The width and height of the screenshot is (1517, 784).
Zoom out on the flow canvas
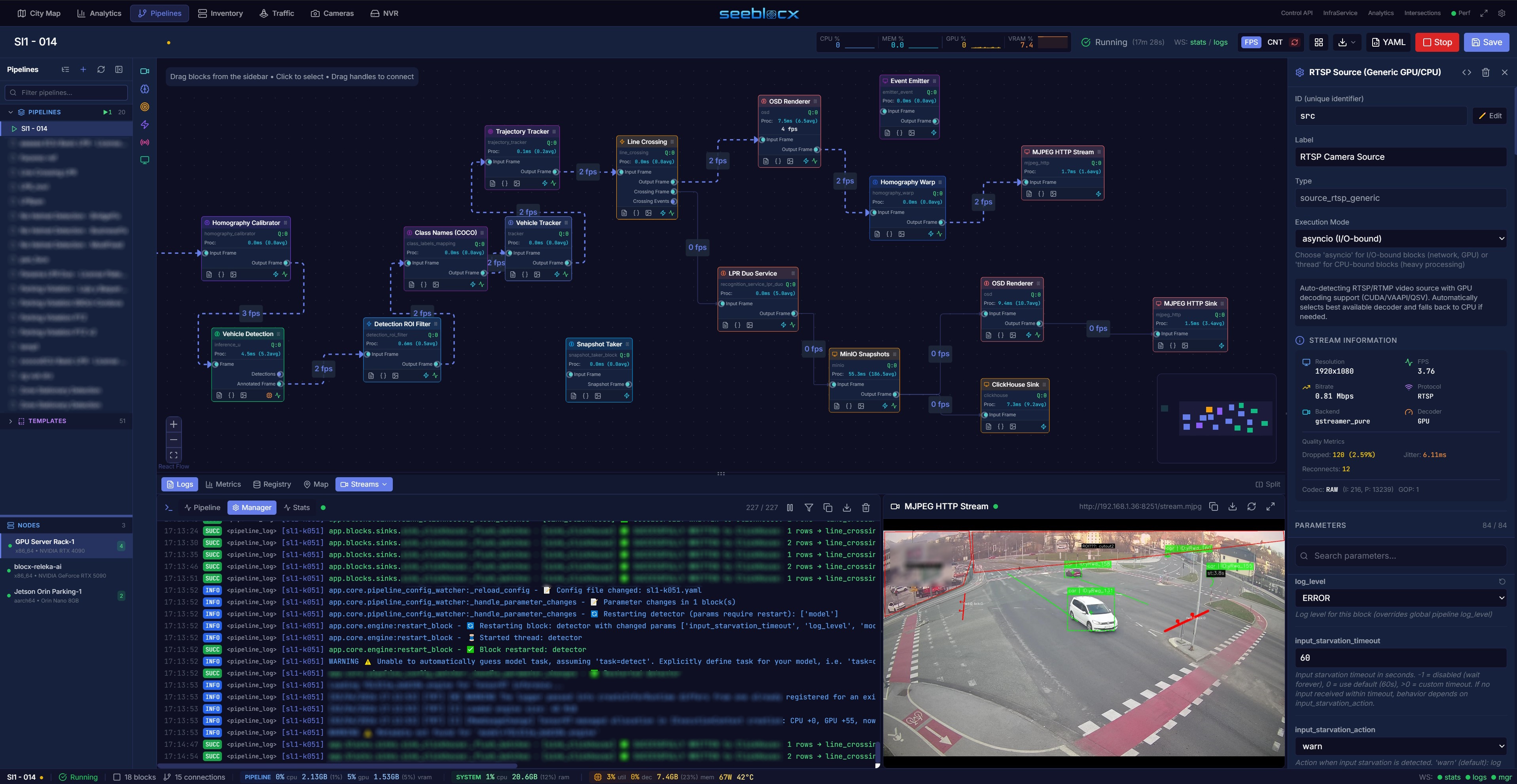click(174, 440)
